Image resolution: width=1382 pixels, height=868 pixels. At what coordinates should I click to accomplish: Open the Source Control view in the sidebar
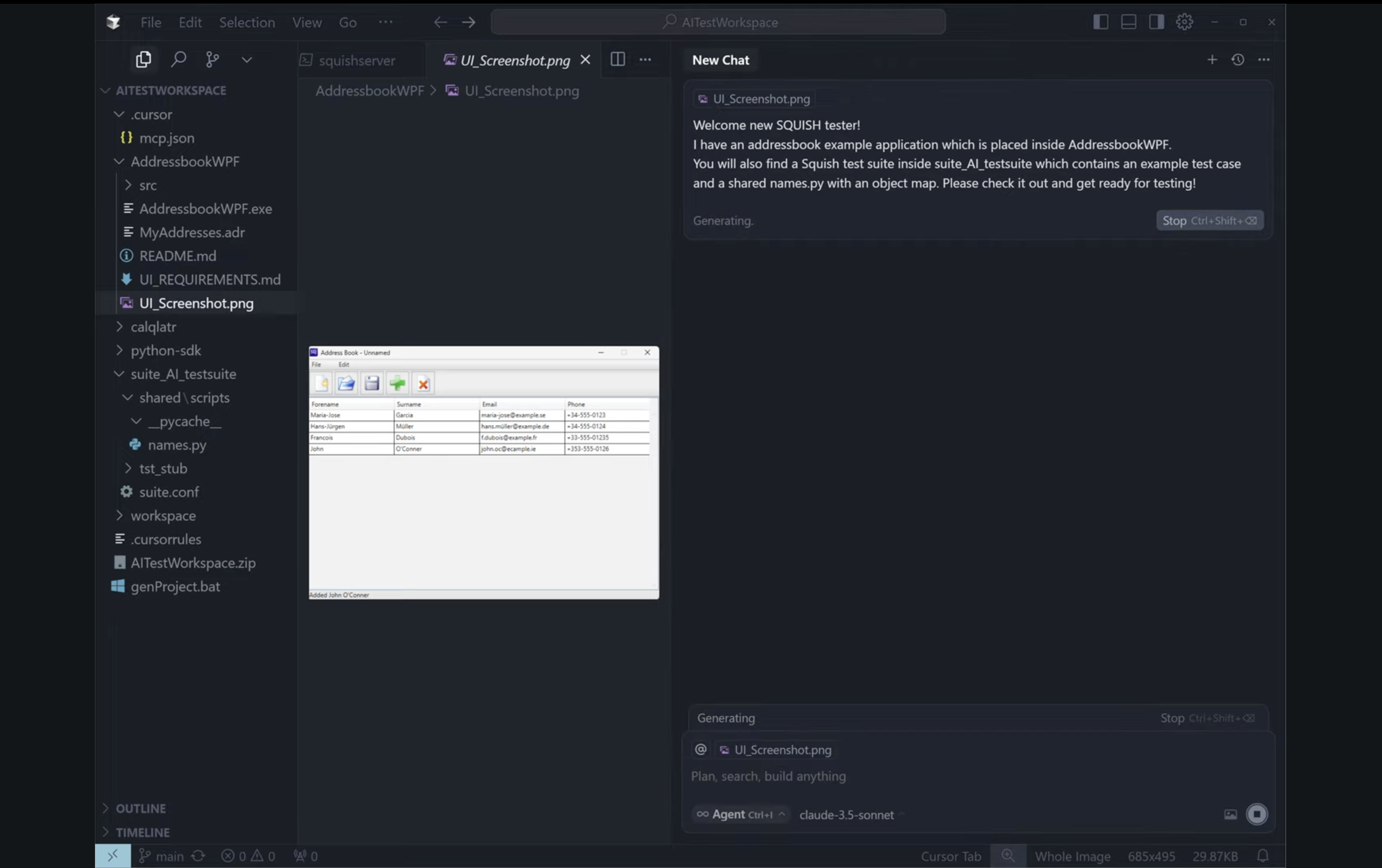pos(212,60)
